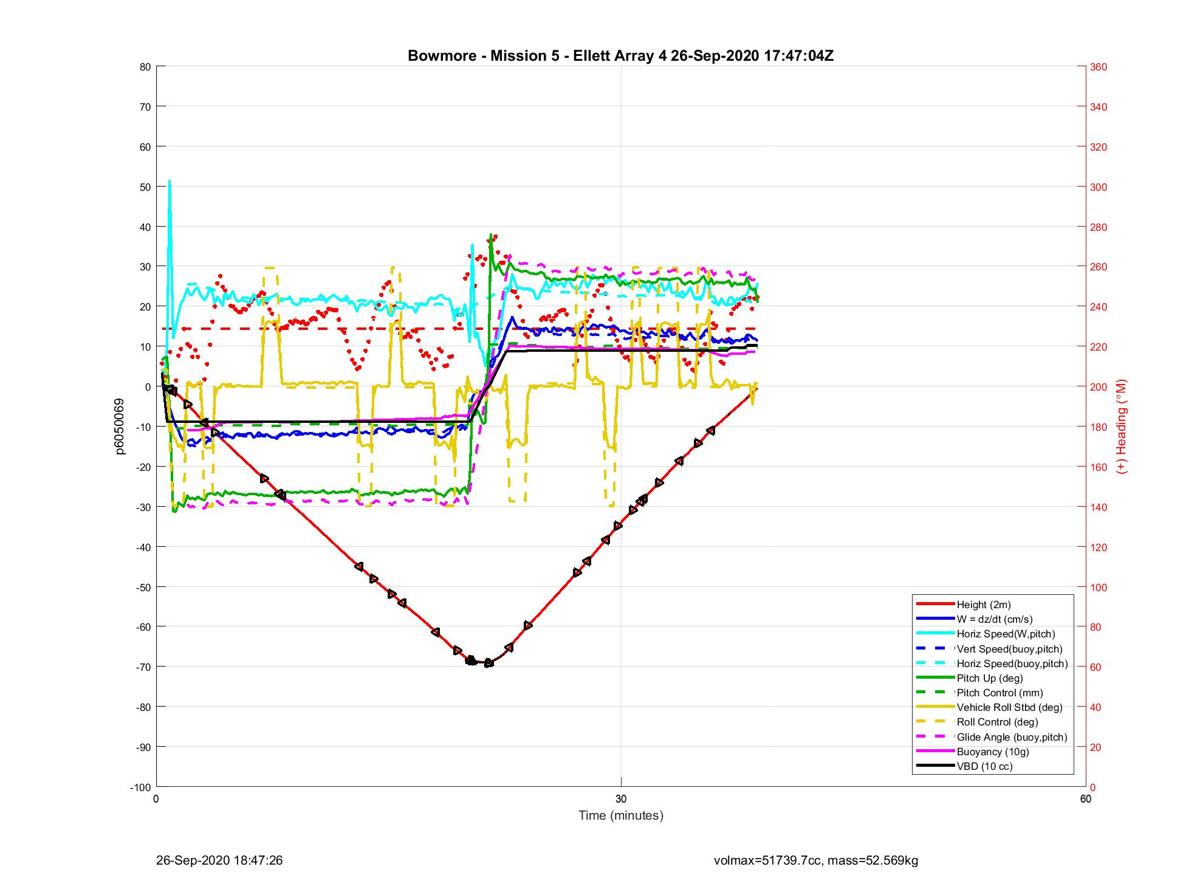Click the right heading axis tick '100'
Image resolution: width=1200 pixels, height=885 pixels.
(1099, 587)
